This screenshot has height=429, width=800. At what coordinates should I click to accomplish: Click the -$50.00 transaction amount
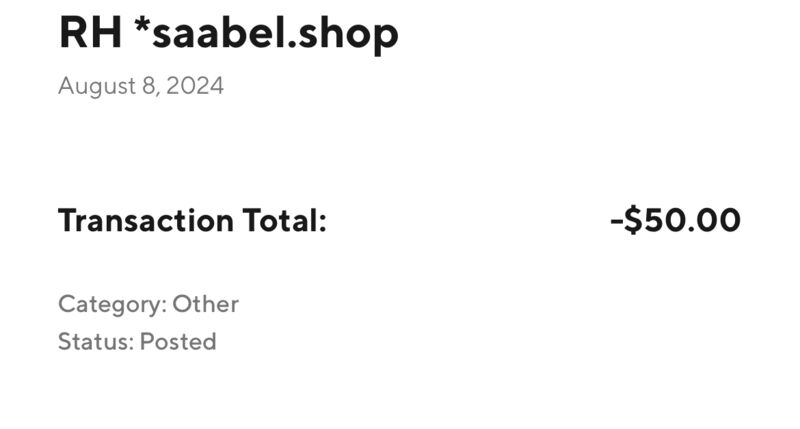[676, 220]
